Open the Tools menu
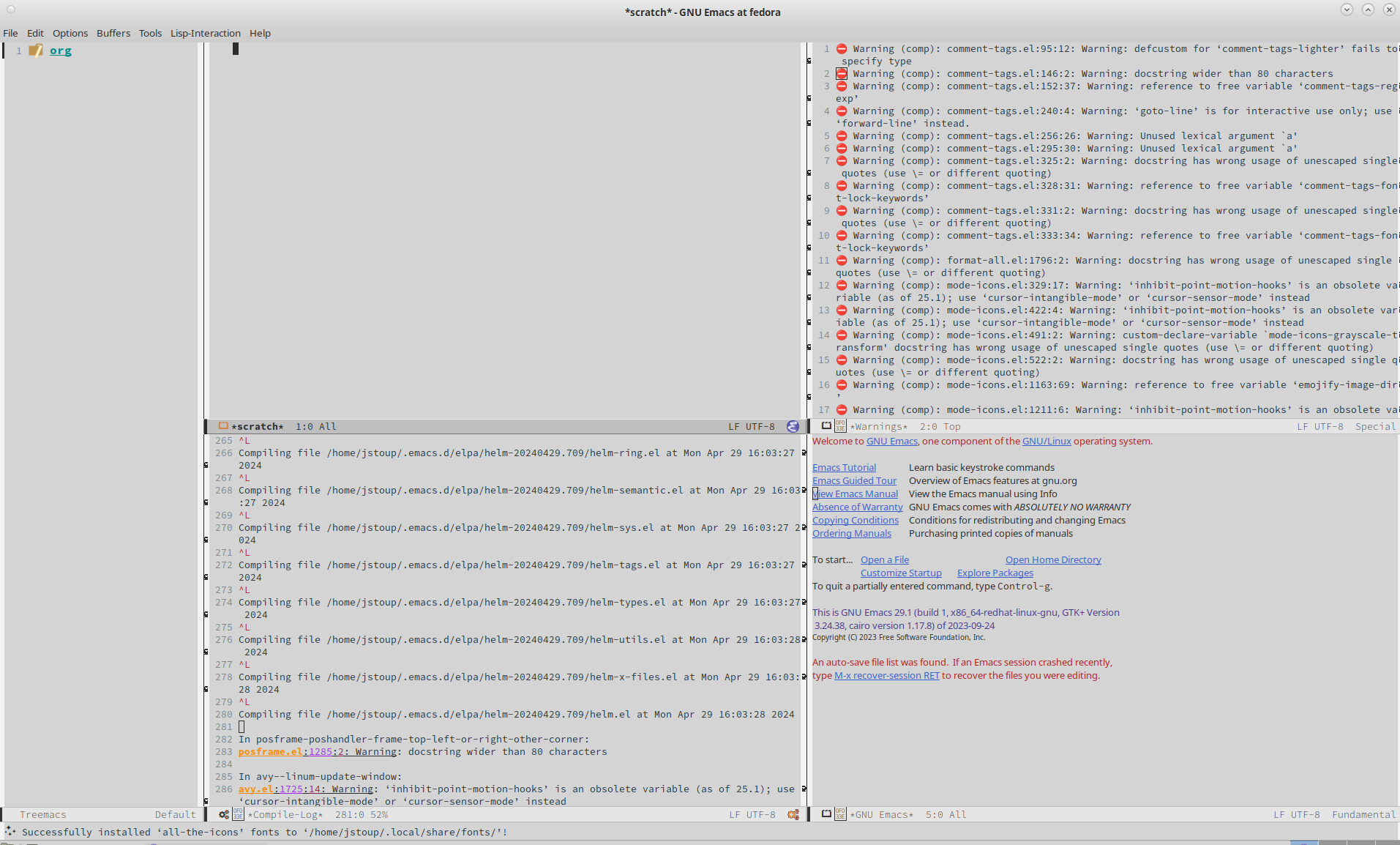 click(x=150, y=33)
